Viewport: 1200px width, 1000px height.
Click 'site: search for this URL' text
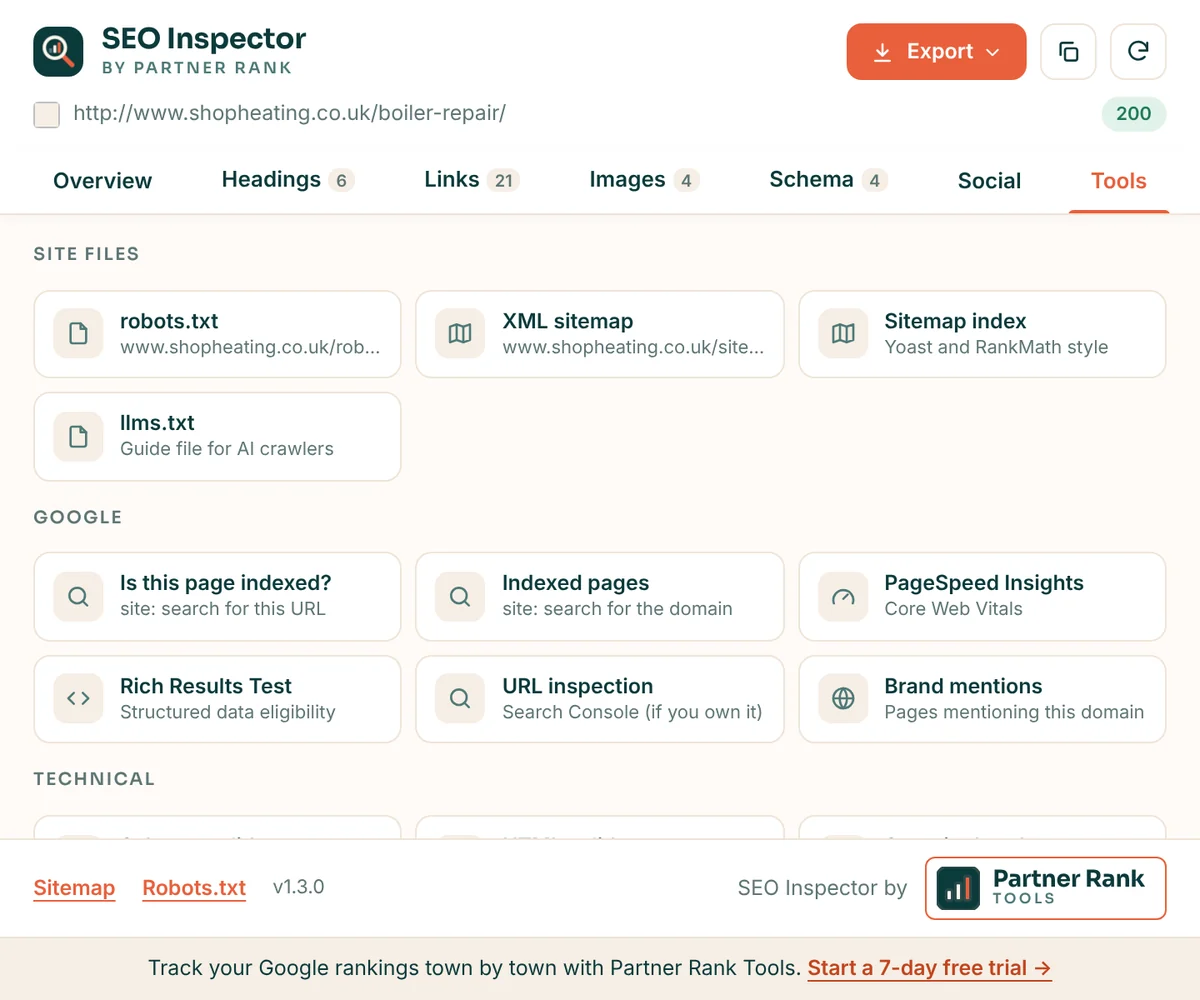223,609
